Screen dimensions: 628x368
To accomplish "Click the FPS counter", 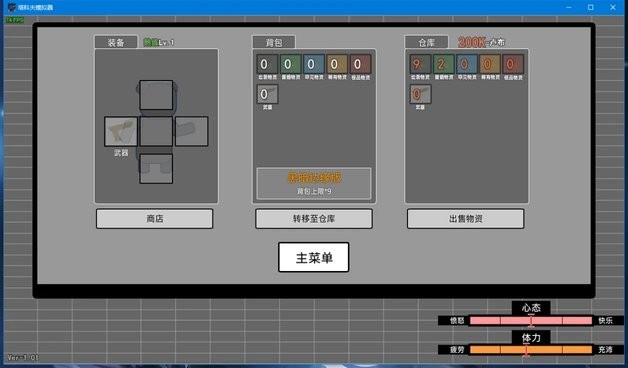I will (x=15, y=20).
